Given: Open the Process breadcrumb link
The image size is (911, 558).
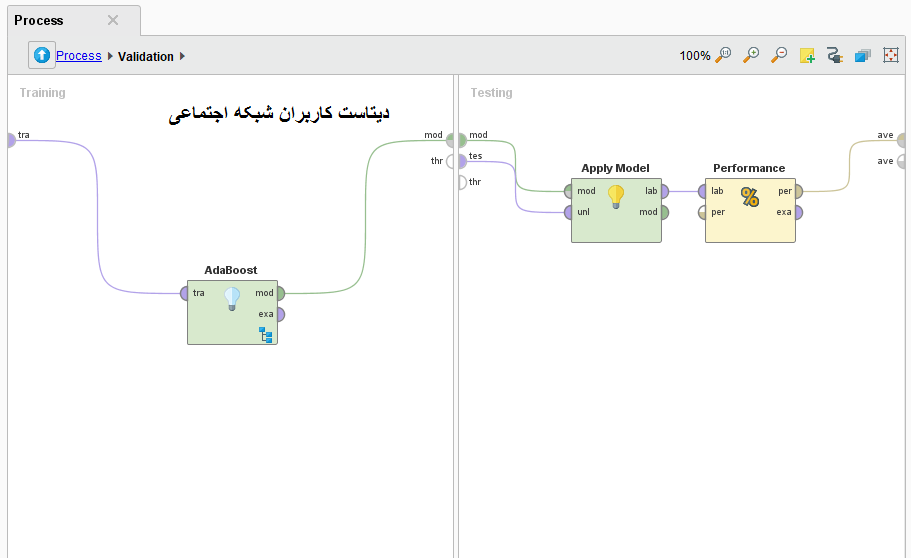Looking at the screenshot, I should point(78,56).
